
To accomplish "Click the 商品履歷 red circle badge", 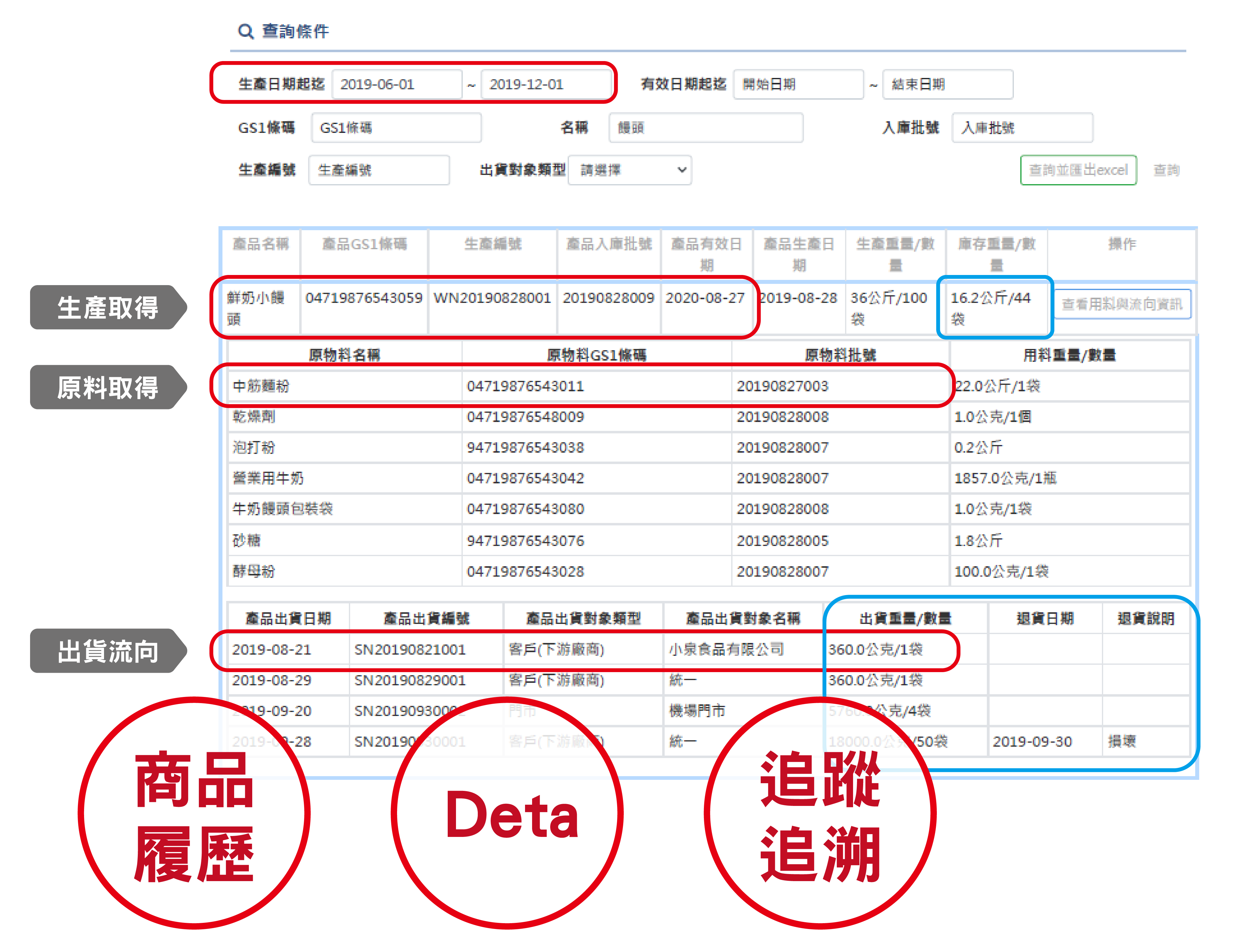I will (194, 813).
